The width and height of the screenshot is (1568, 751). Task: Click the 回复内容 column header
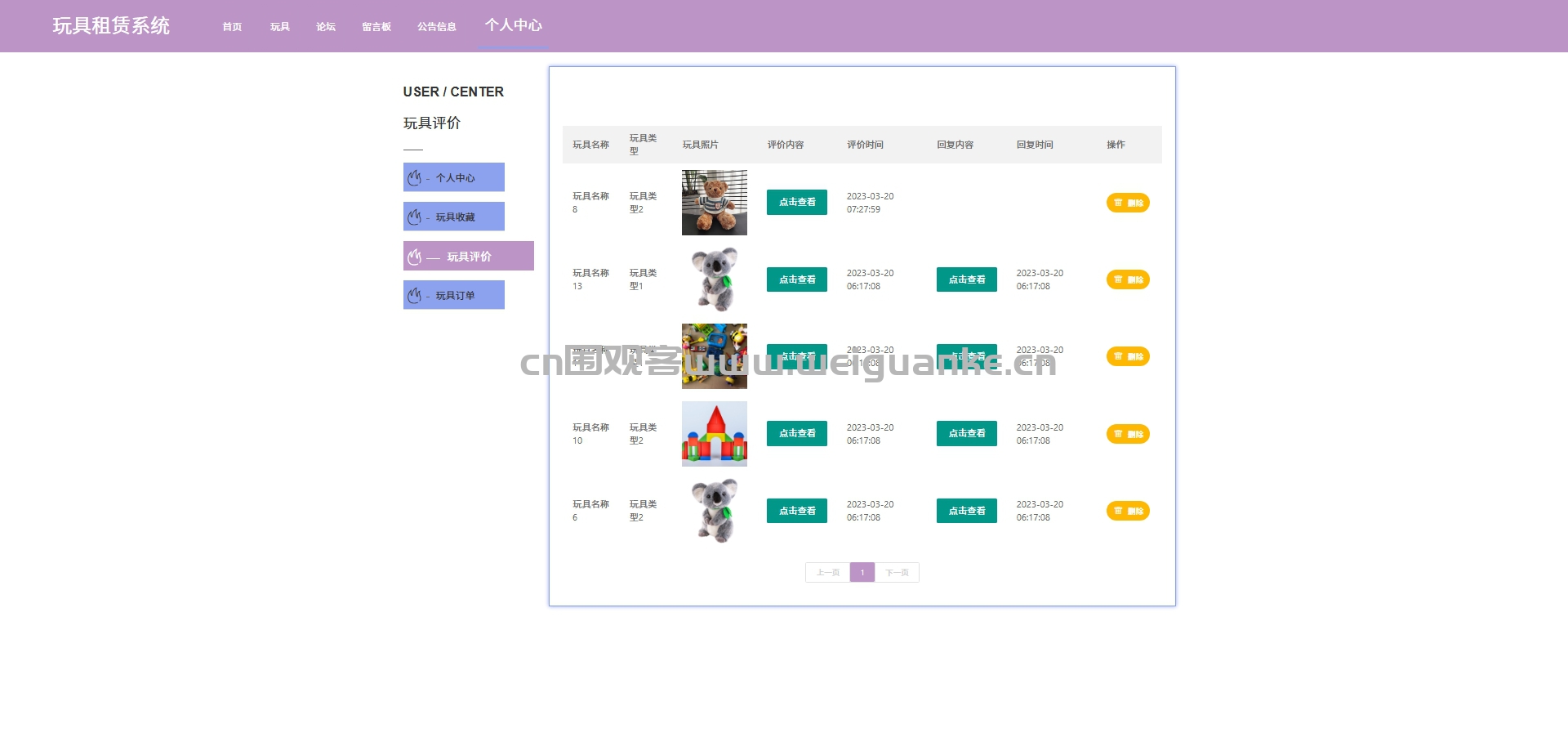coord(955,145)
